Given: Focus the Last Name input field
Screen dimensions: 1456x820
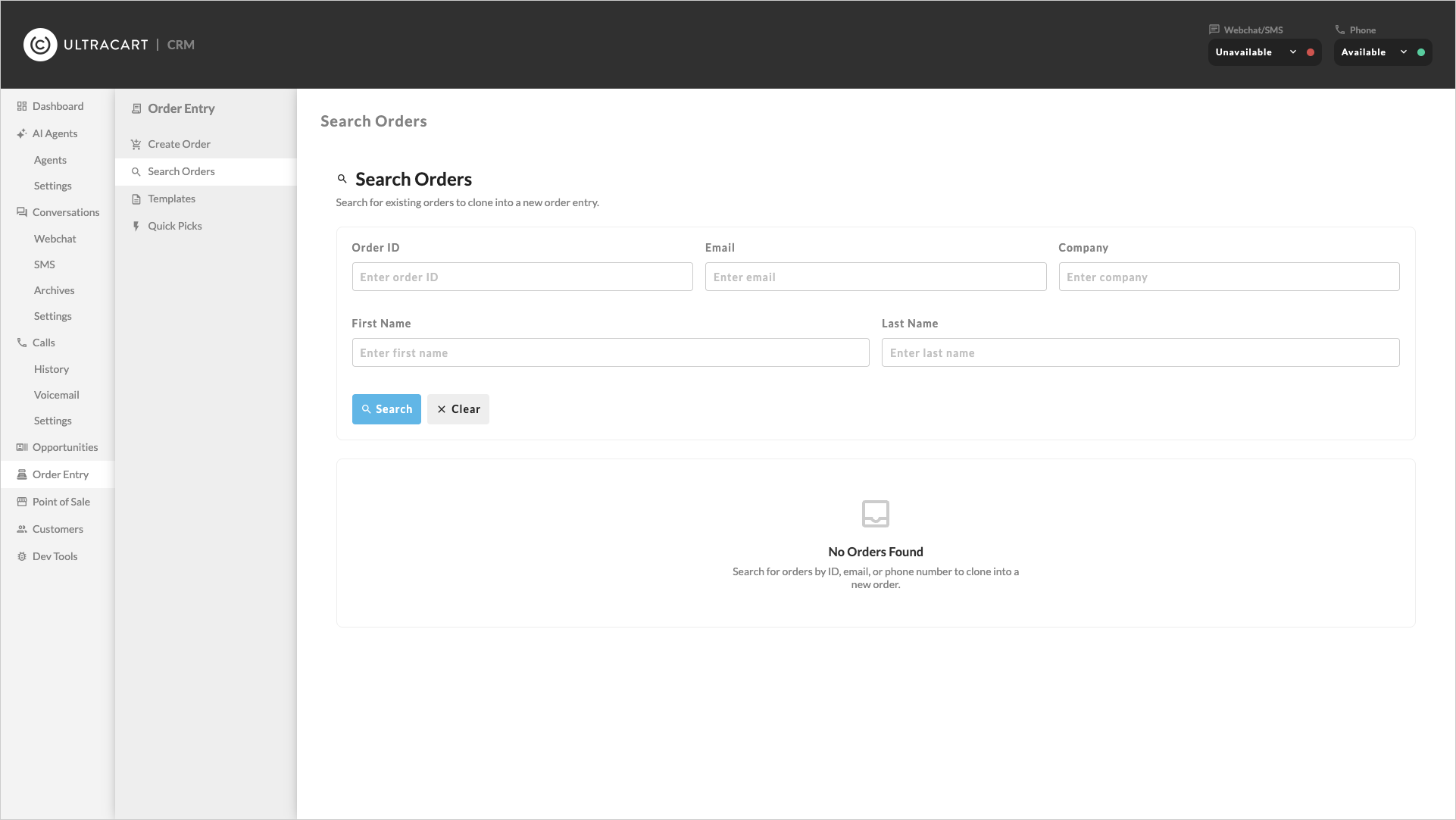Looking at the screenshot, I should pos(1140,352).
